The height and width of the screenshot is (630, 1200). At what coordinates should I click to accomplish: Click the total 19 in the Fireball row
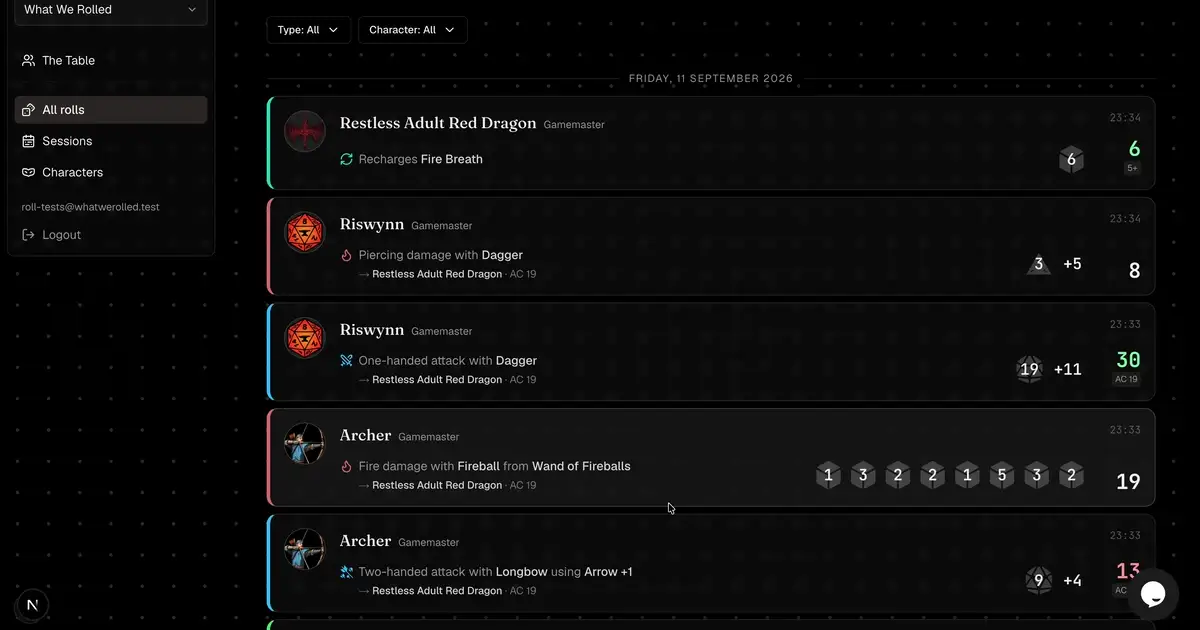coord(1128,482)
